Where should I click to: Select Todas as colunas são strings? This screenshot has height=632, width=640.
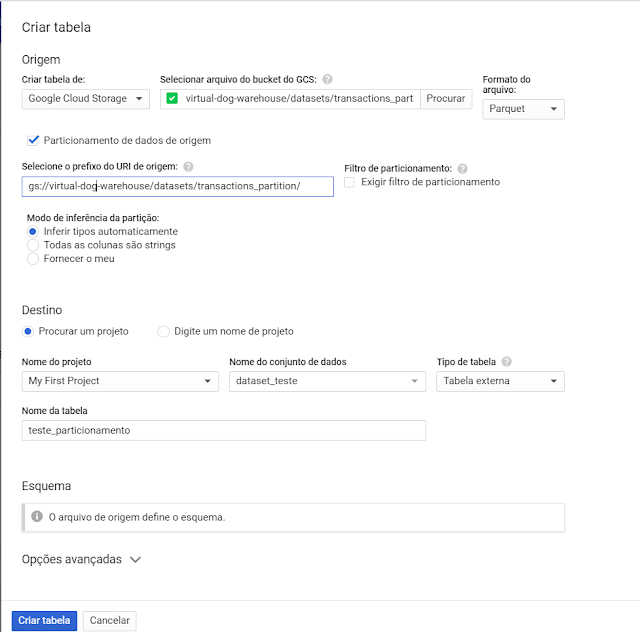pyautogui.click(x=33, y=245)
